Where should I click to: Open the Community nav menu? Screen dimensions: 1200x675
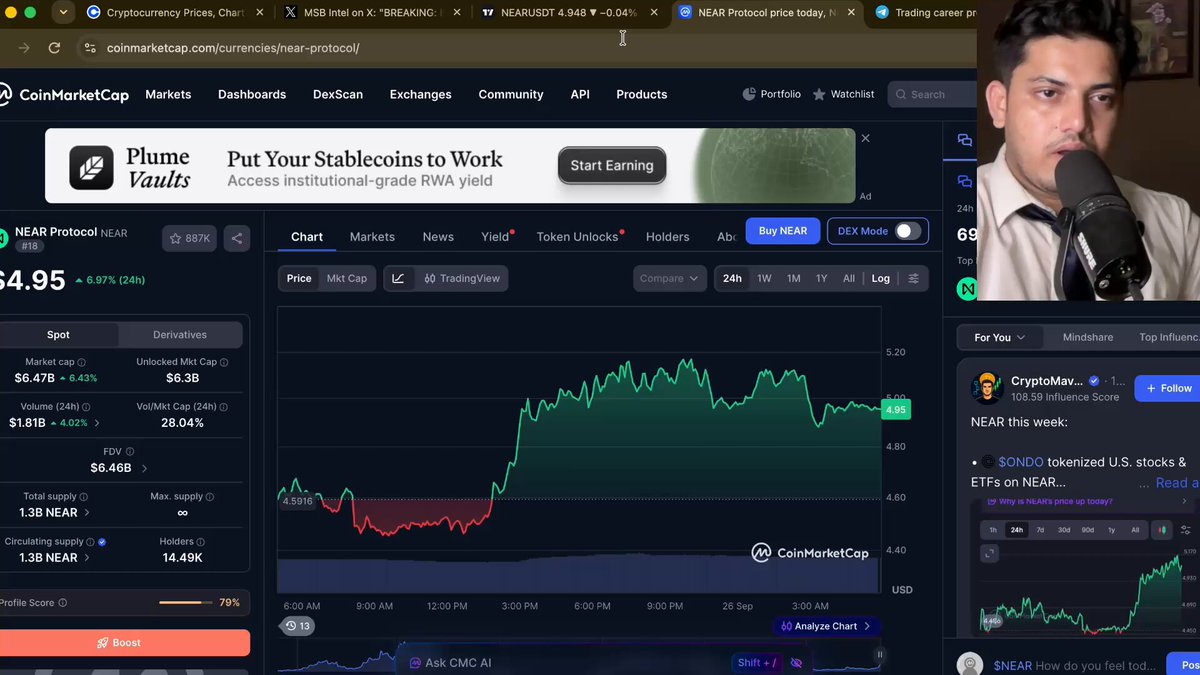coord(511,95)
